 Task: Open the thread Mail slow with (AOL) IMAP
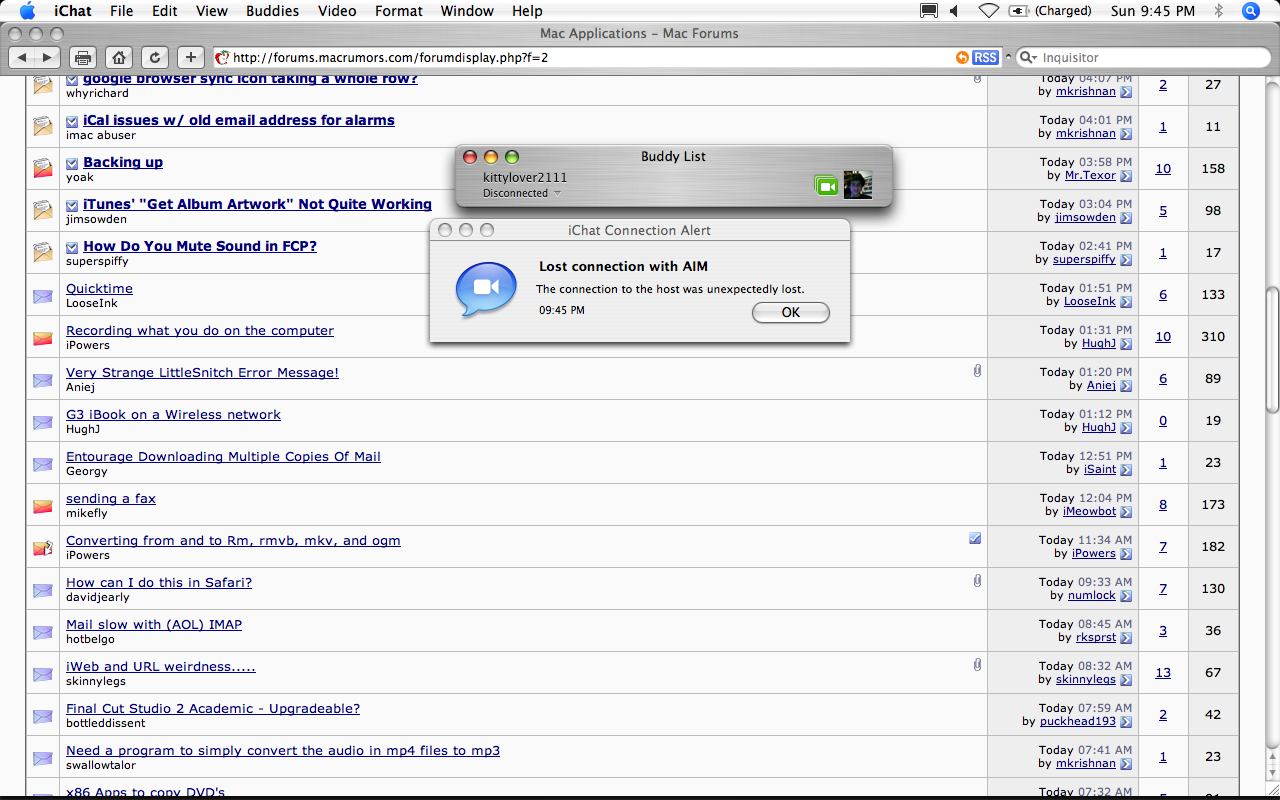[154, 624]
